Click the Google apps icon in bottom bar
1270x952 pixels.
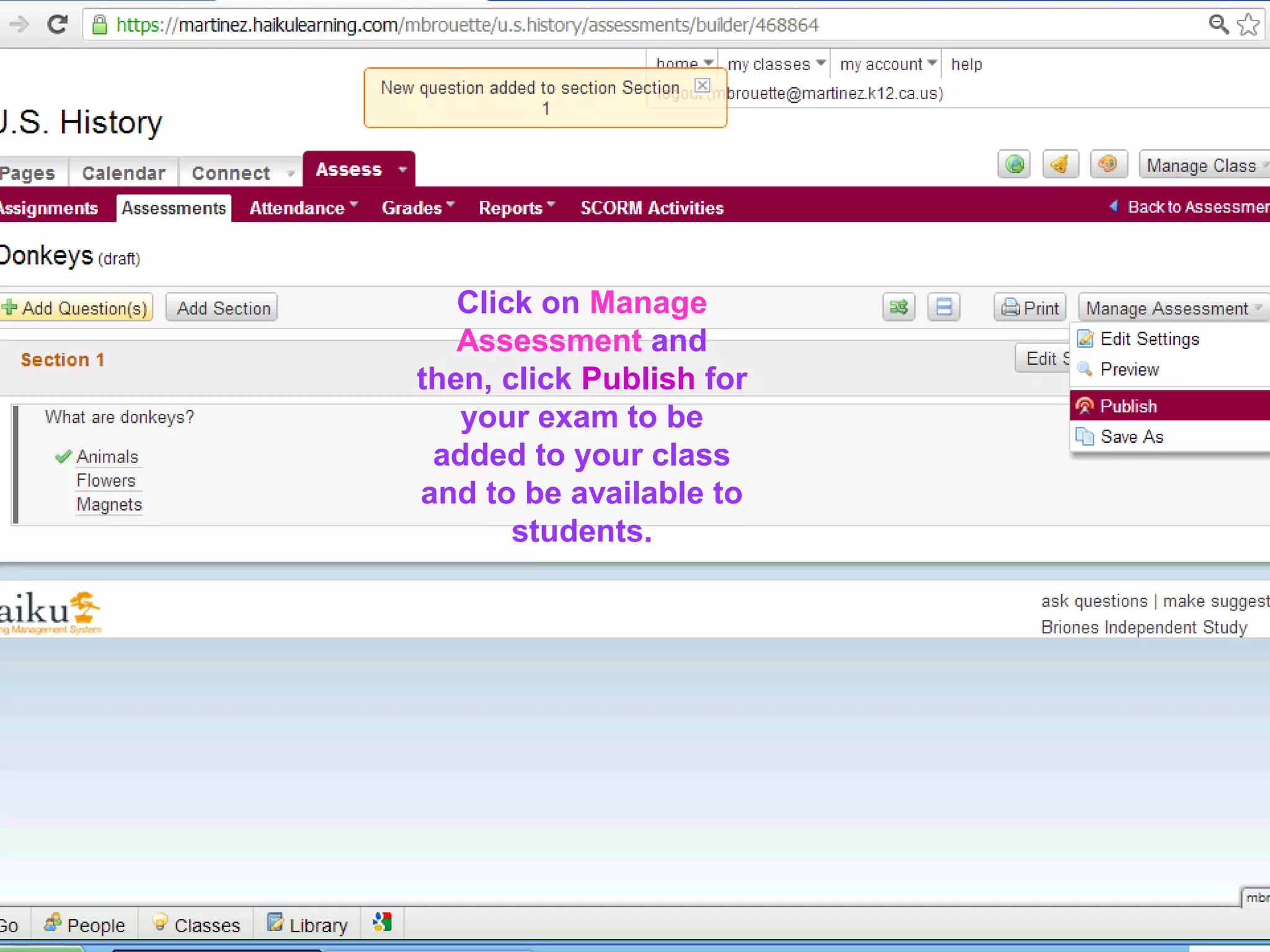[382, 922]
